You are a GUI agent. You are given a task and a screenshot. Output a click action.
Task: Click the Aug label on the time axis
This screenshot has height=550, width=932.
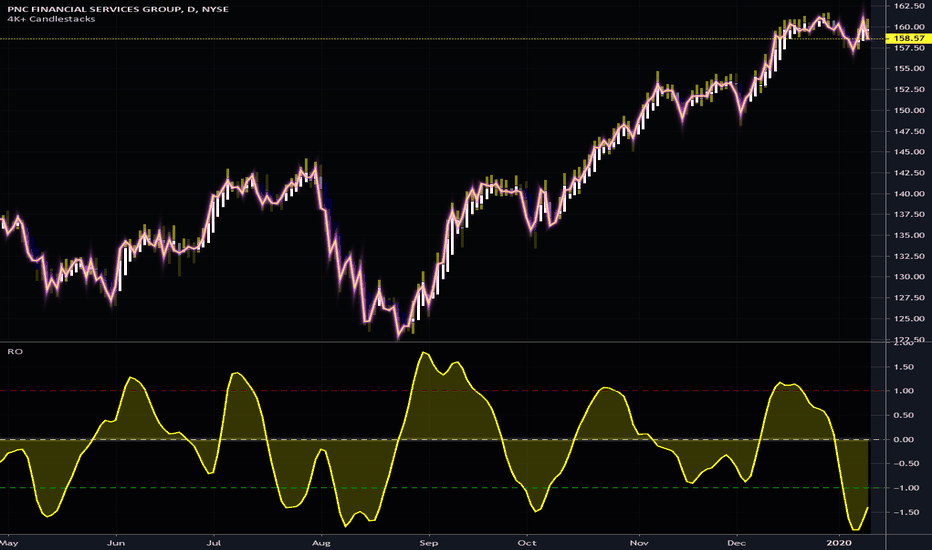click(321, 543)
